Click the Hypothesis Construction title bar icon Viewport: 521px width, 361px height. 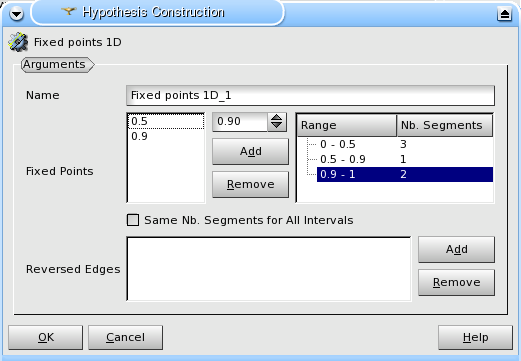click(68, 12)
